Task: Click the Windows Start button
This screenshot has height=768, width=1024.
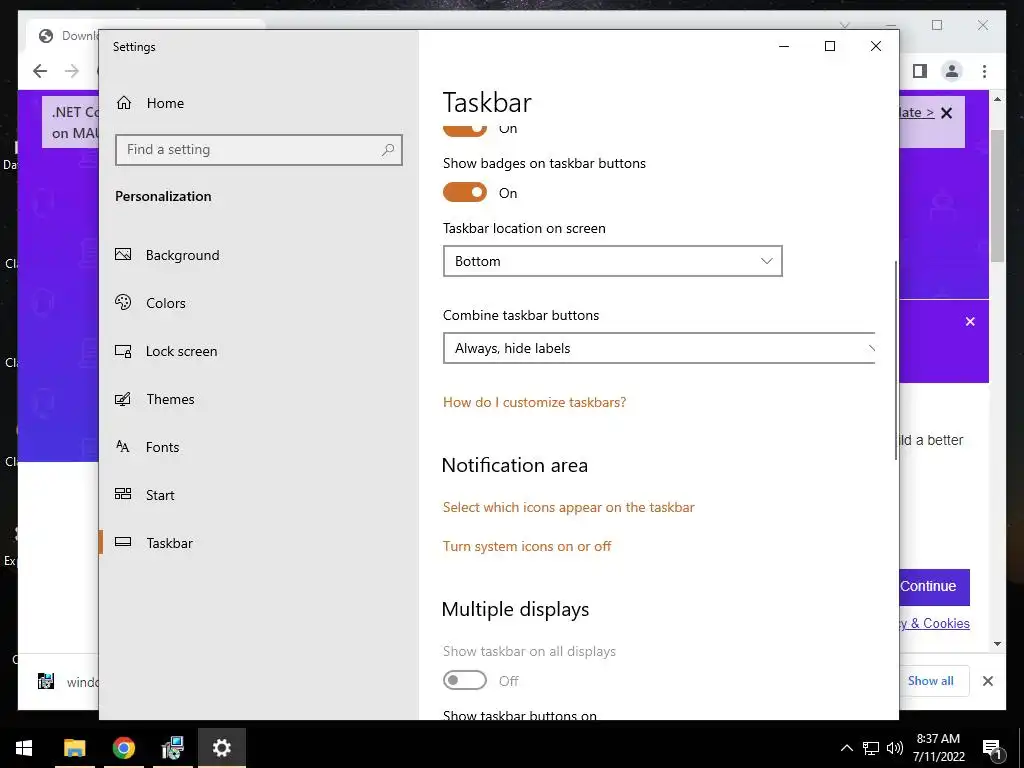Action: click(24, 748)
